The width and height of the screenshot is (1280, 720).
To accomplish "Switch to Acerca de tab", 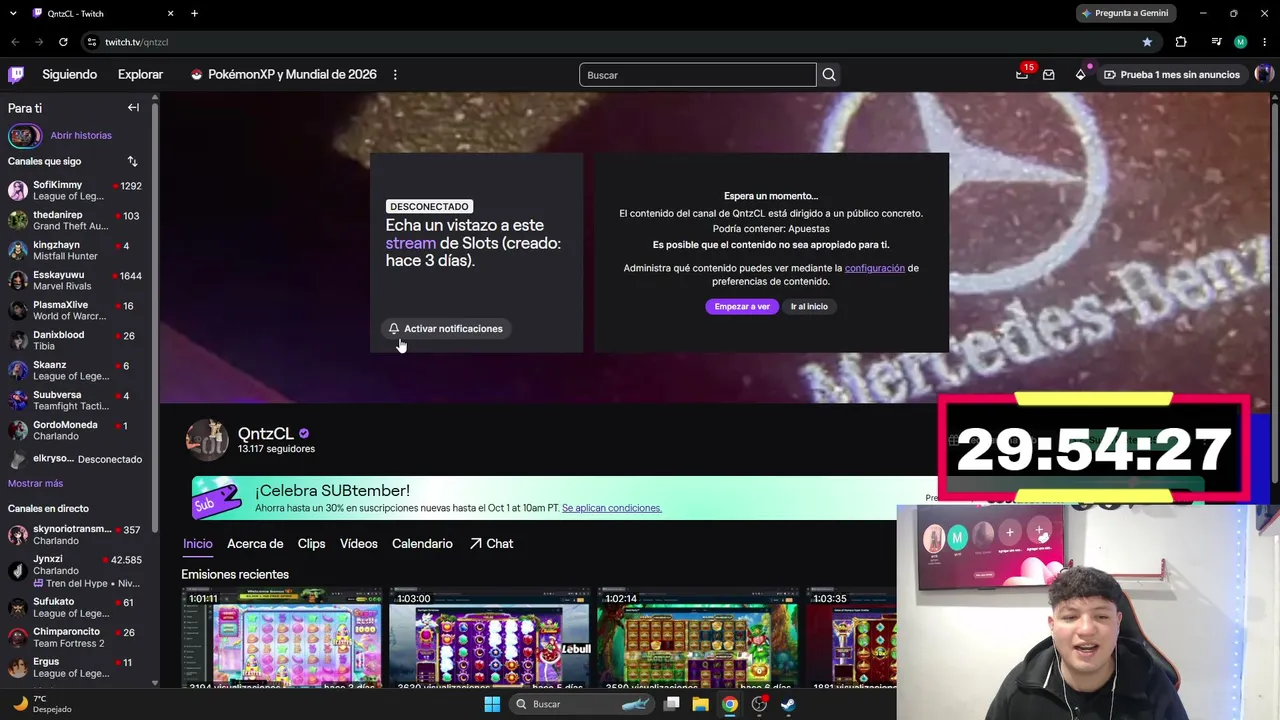I will (x=255, y=544).
